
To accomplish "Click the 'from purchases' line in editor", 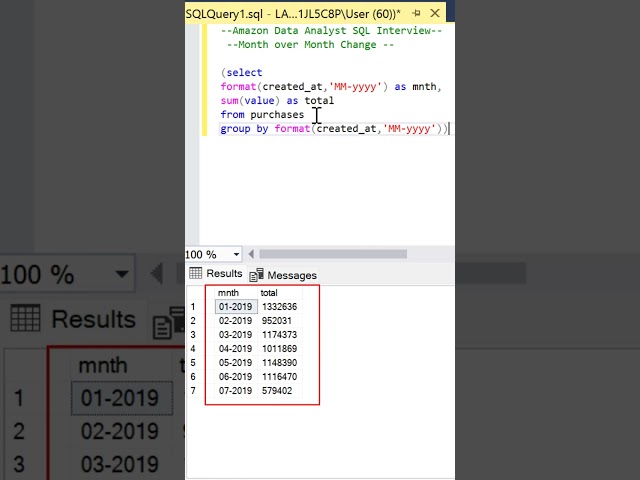I will (262, 115).
